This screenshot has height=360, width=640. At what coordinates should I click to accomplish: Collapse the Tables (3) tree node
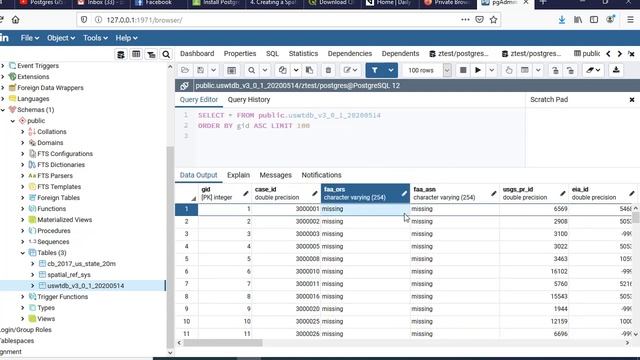(x=23, y=253)
